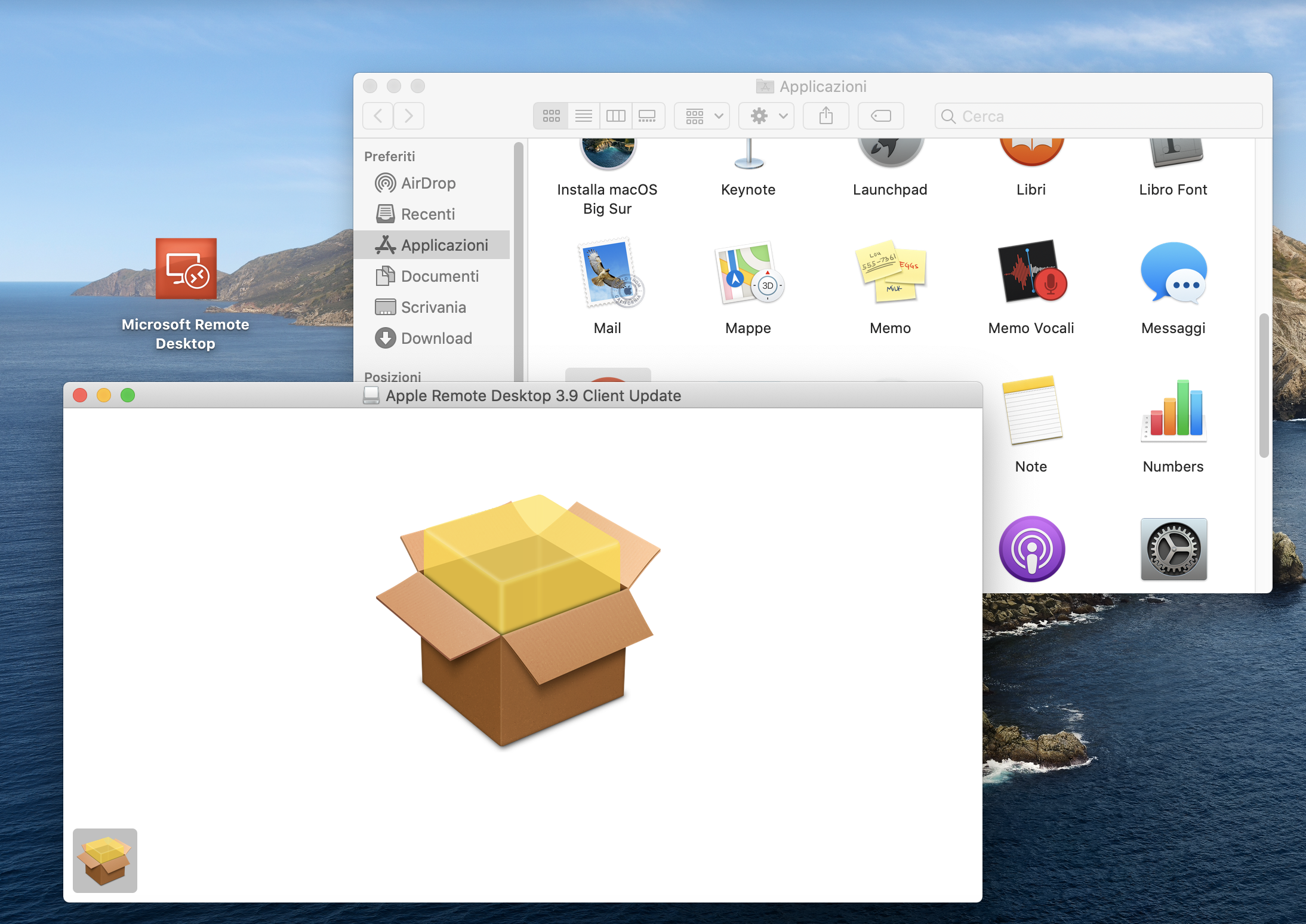Open the Mail application icon
This screenshot has height=924, width=1306.
coord(608,274)
